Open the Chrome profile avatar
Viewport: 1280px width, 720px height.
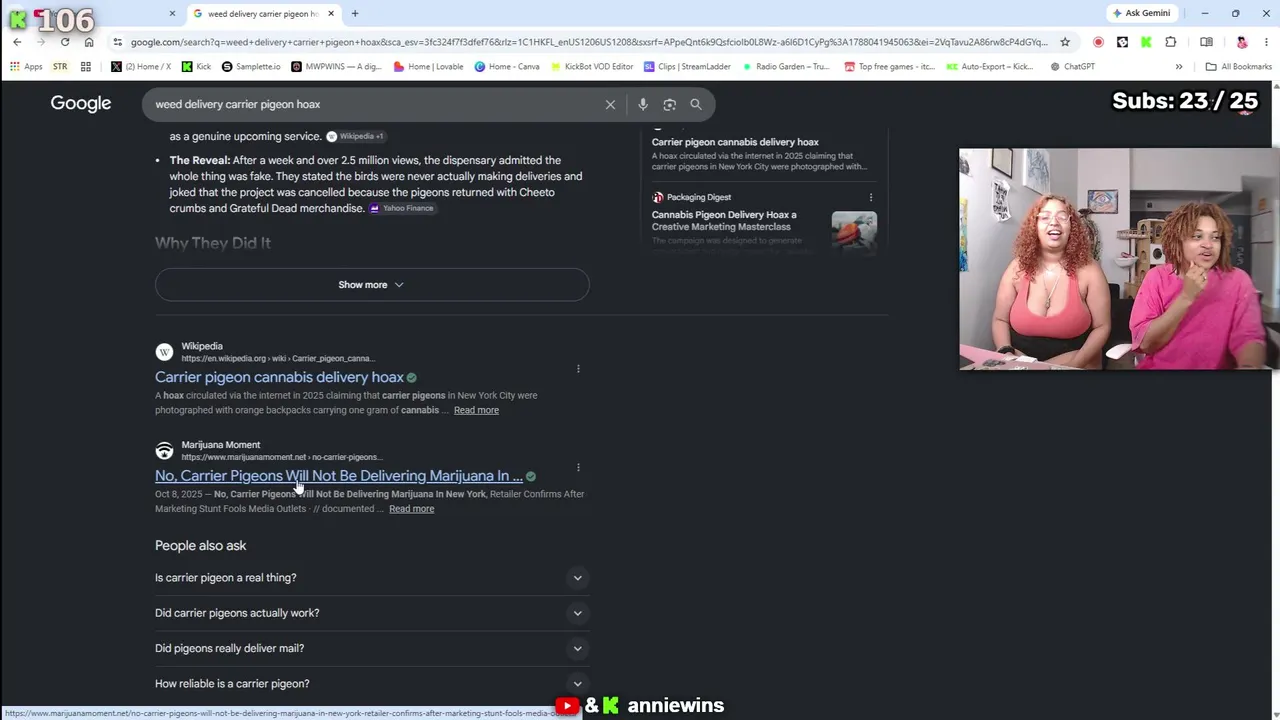pyautogui.click(x=1242, y=42)
